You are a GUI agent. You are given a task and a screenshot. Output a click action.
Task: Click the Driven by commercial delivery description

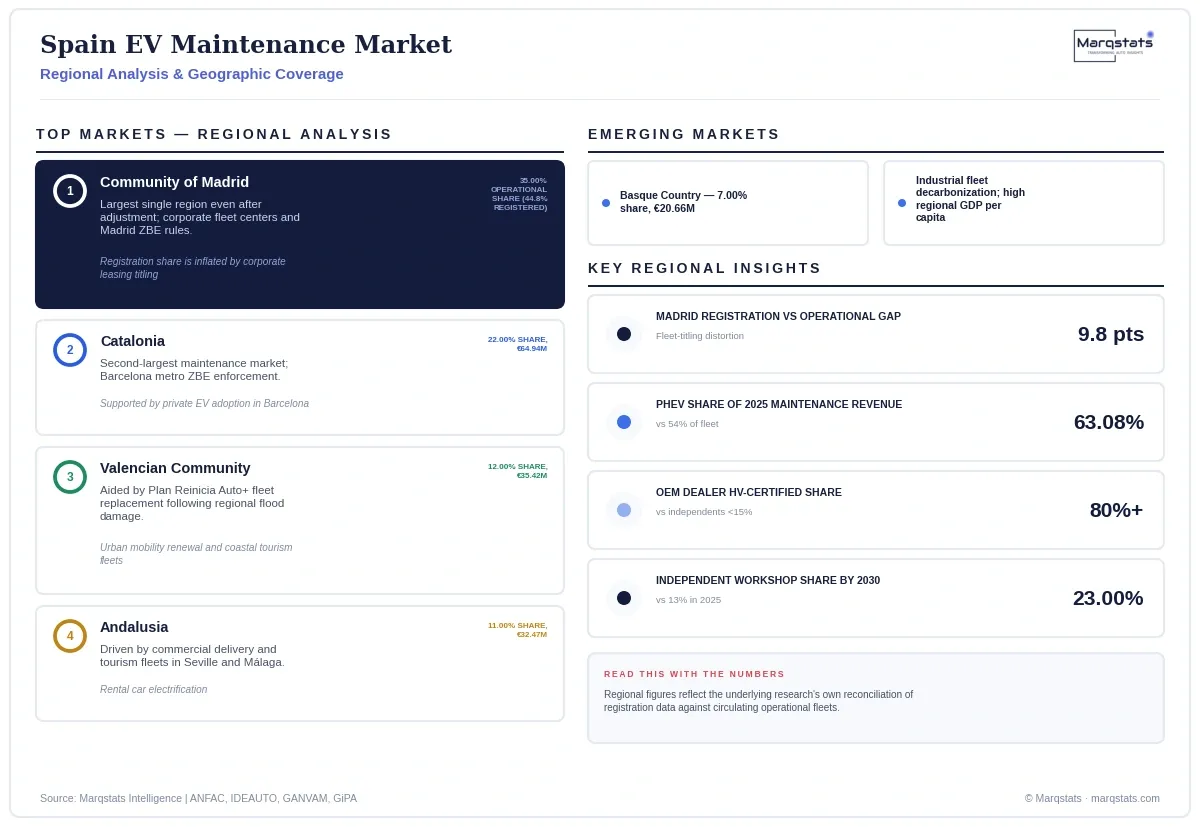pyautogui.click(x=192, y=656)
